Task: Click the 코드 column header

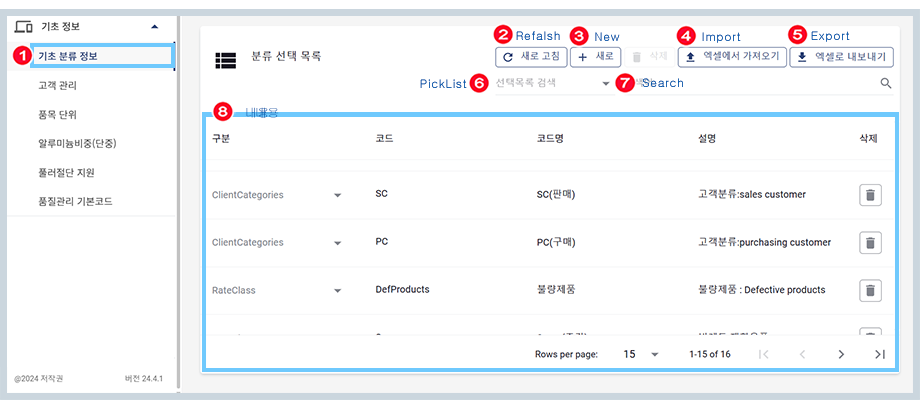Action: [384, 138]
